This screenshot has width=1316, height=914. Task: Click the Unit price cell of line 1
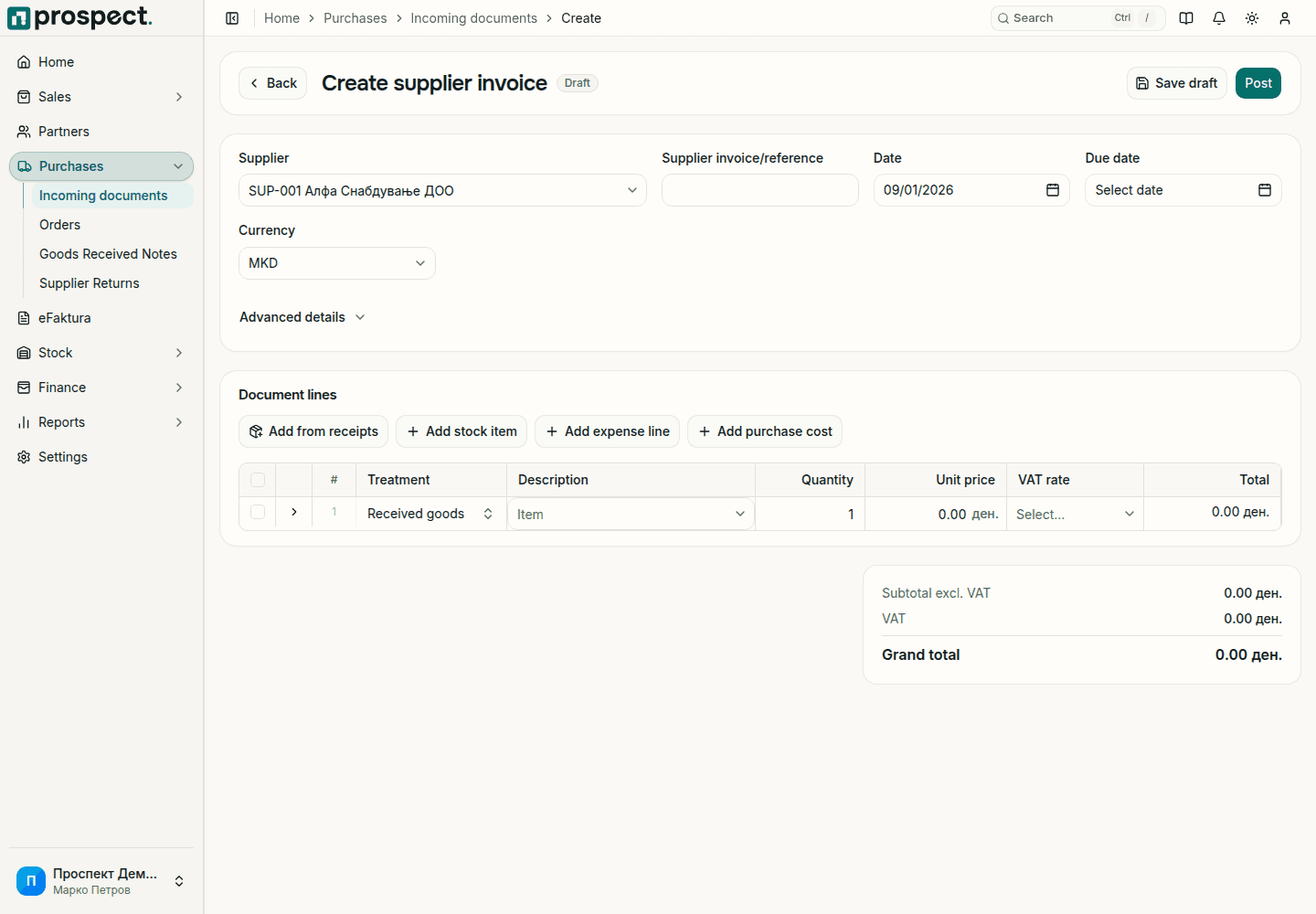tap(936, 514)
